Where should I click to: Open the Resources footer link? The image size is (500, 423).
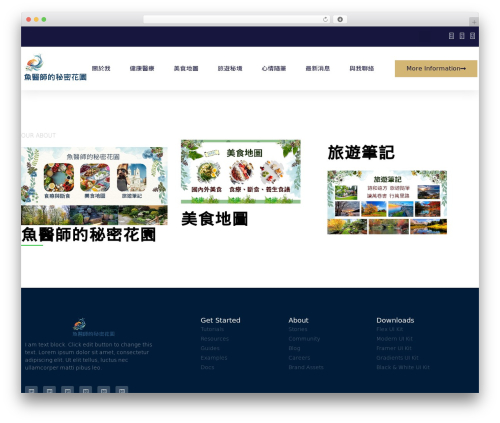pyautogui.click(x=215, y=339)
